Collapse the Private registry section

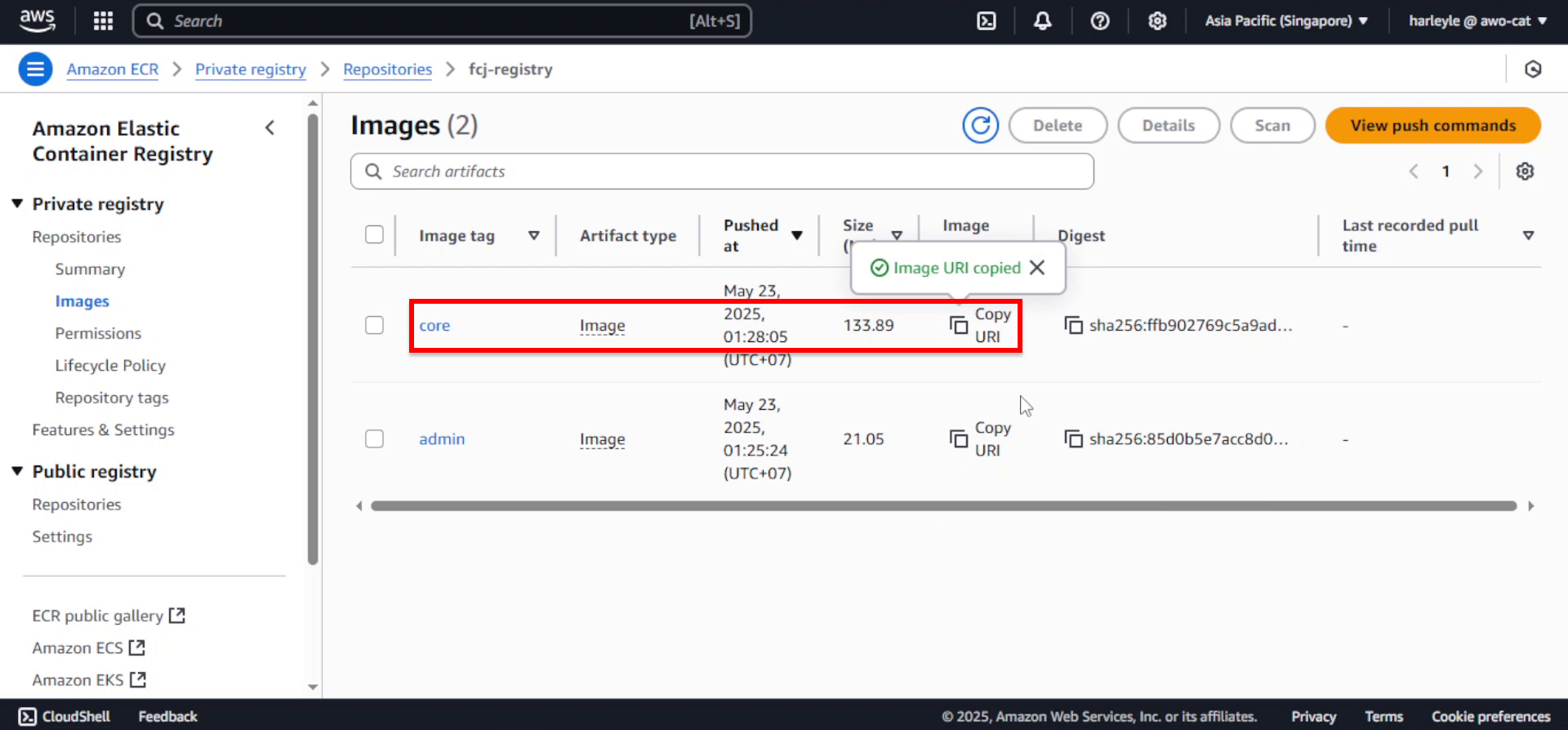tap(17, 203)
